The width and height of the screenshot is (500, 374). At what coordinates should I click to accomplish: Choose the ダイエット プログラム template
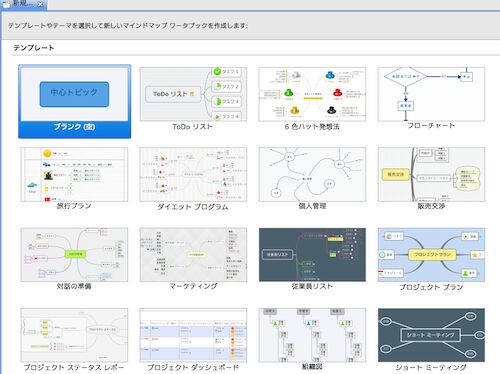point(193,175)
